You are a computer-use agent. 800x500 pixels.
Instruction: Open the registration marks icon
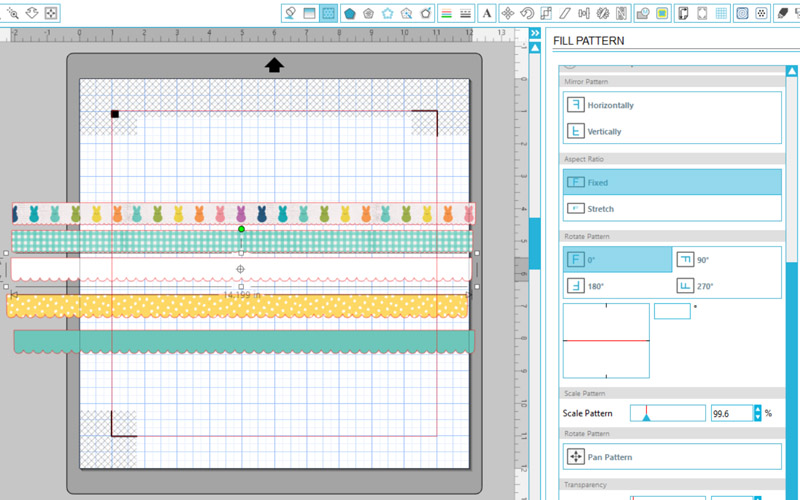pos(702,13)
